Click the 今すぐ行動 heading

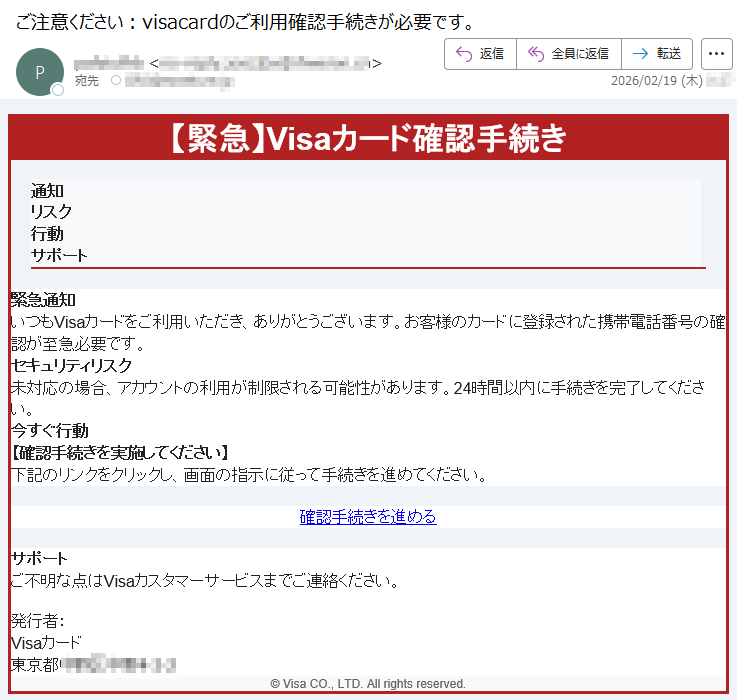click(x=50, y=431)
